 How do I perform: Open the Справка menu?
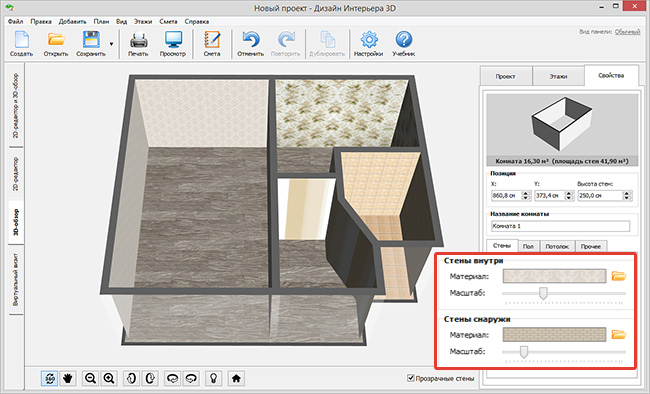(x=197, y=22)
